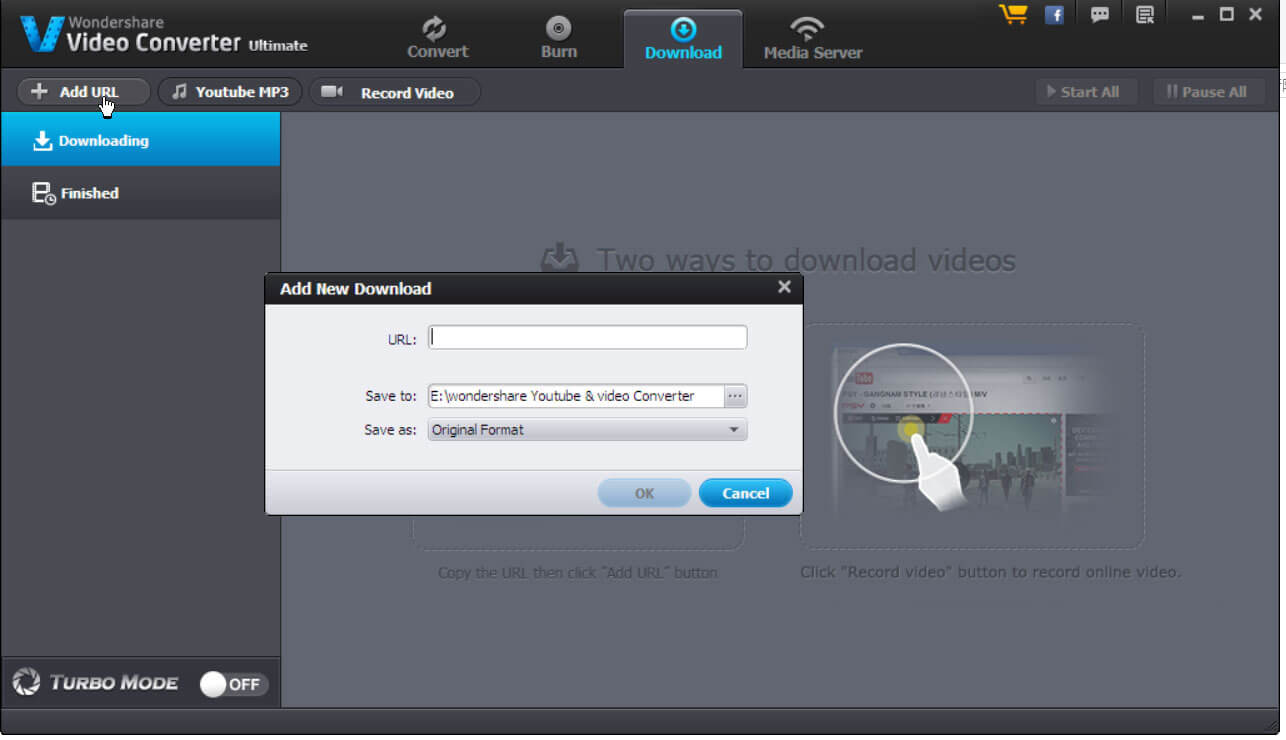Click the URL input field
1286x740 pixels.
pos(588,338)
